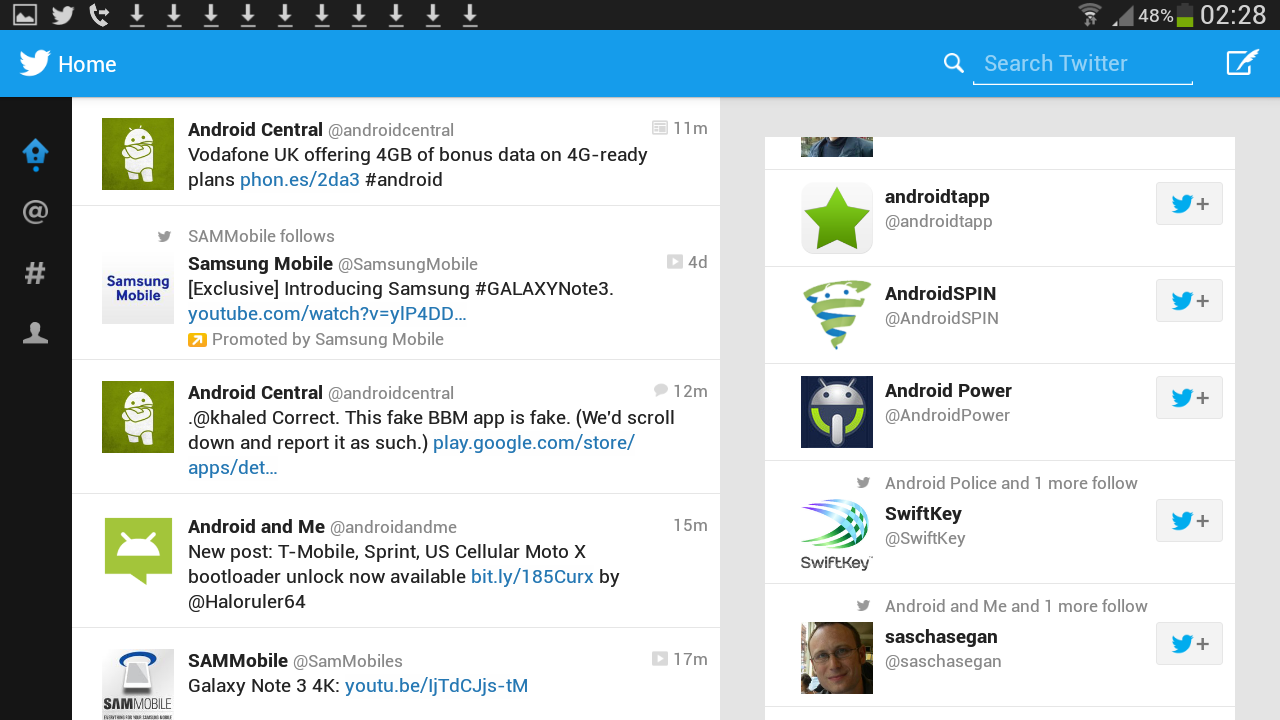Screen dimensions: 1280x720
Task: Tap conversation bubble icon next to 12m
Action: tap(661, 390)
